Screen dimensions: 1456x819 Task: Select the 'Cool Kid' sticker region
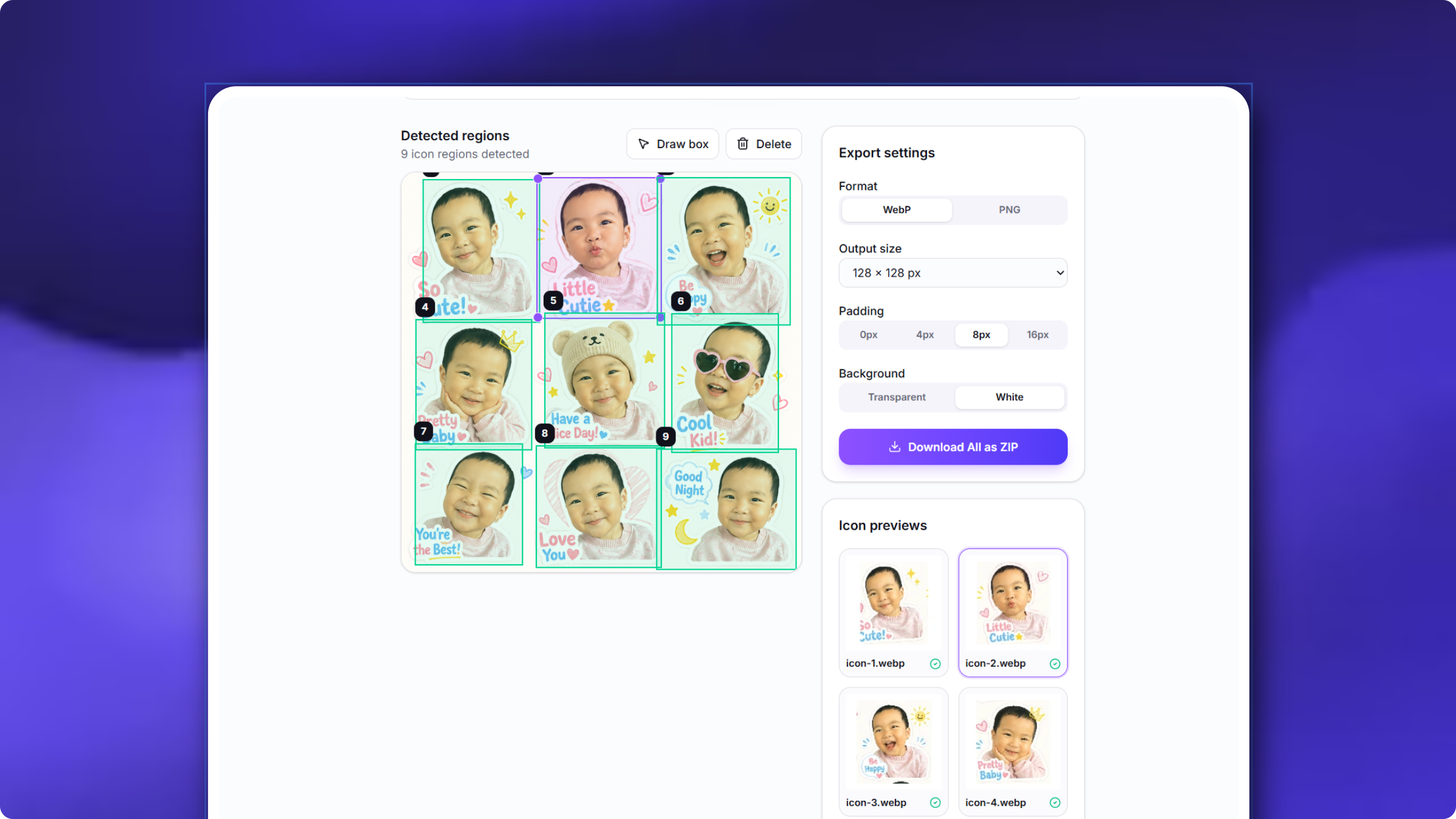coord(725,383)
